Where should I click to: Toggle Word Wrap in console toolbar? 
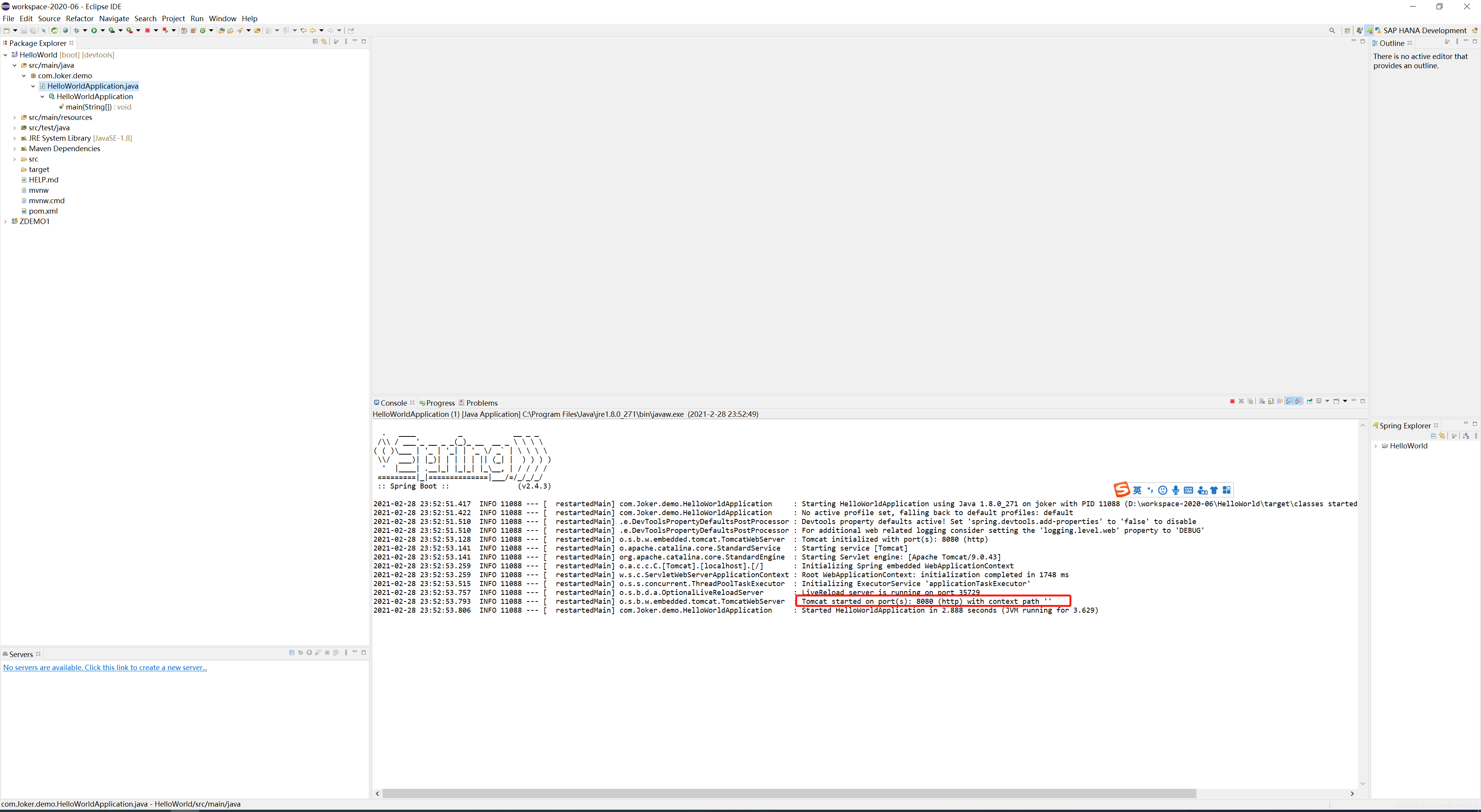tap(1280, 401)
